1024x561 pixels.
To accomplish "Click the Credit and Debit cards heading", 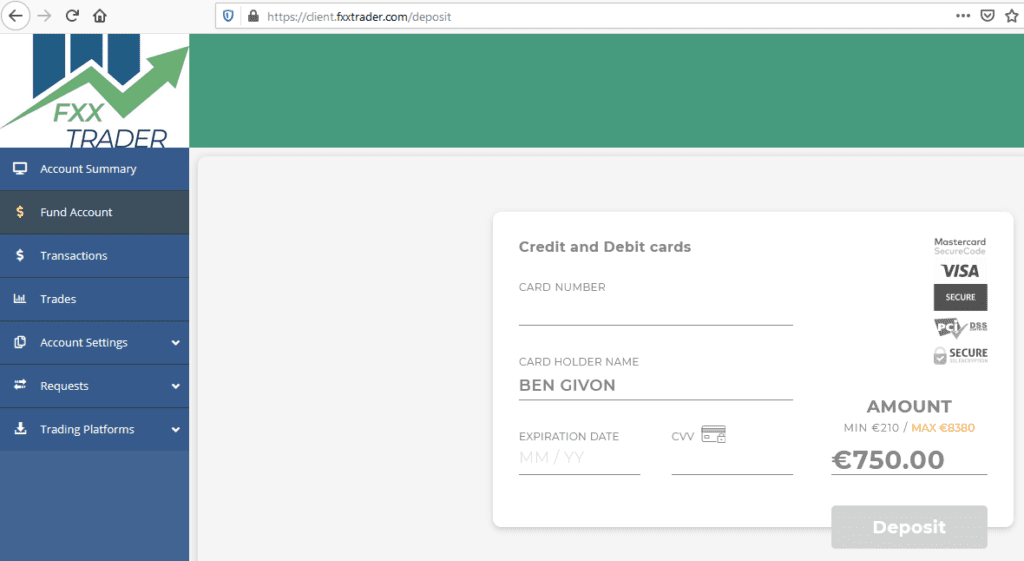I will (605, 247).
